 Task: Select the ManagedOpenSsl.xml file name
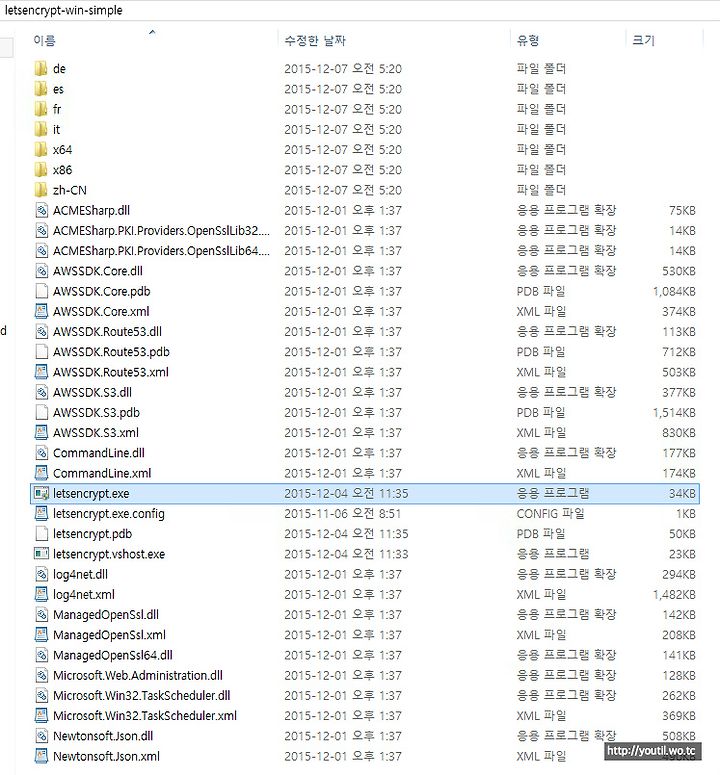[109, 635]
